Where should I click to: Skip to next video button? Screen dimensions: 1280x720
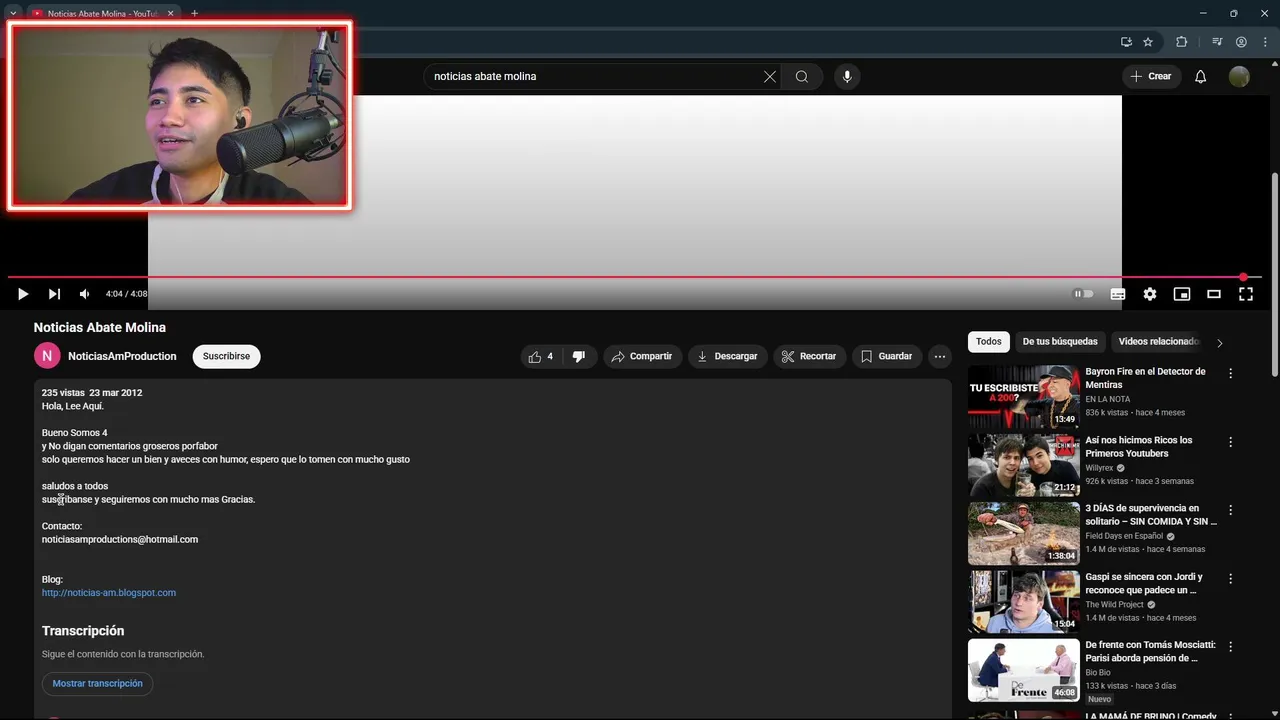click(x=54, y=294)
